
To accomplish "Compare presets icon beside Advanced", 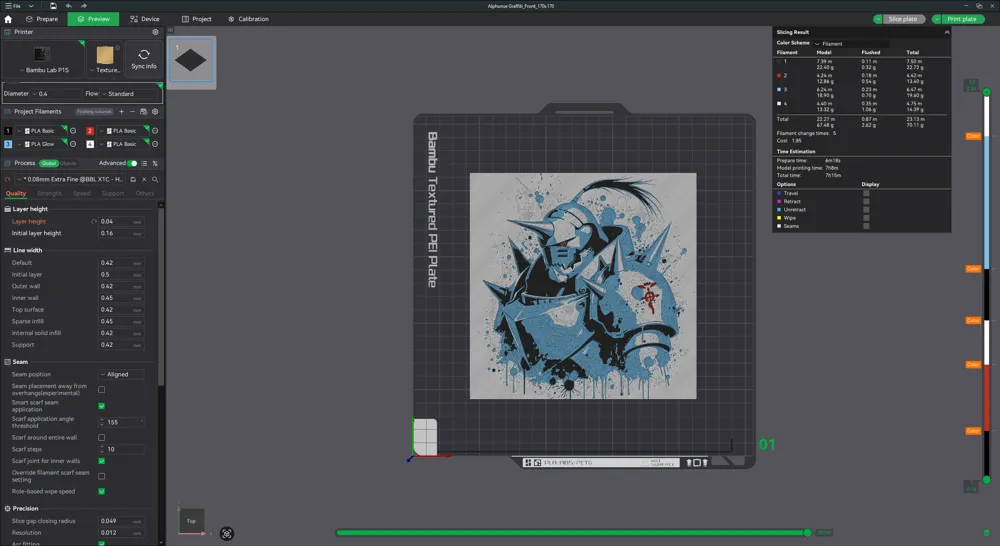I will coord(155,163).
